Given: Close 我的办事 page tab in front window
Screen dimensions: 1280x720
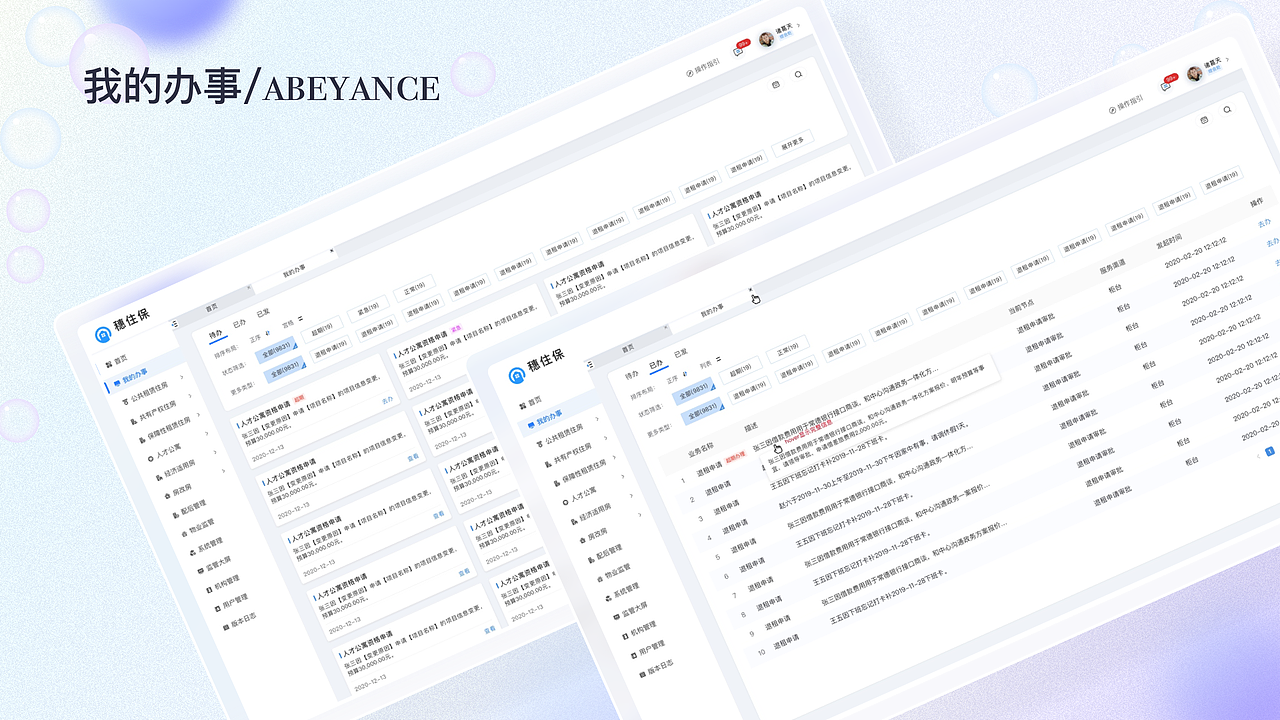Looking at the screenshot, I should tap(750, 290).
